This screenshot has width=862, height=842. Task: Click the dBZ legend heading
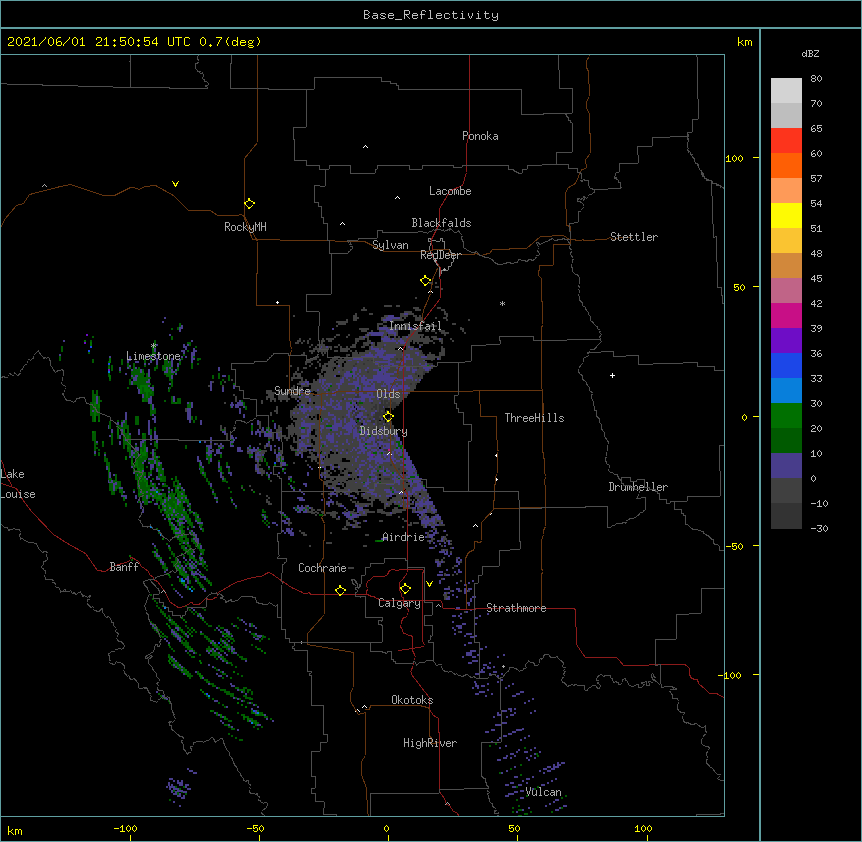click(x=810, y=53)
